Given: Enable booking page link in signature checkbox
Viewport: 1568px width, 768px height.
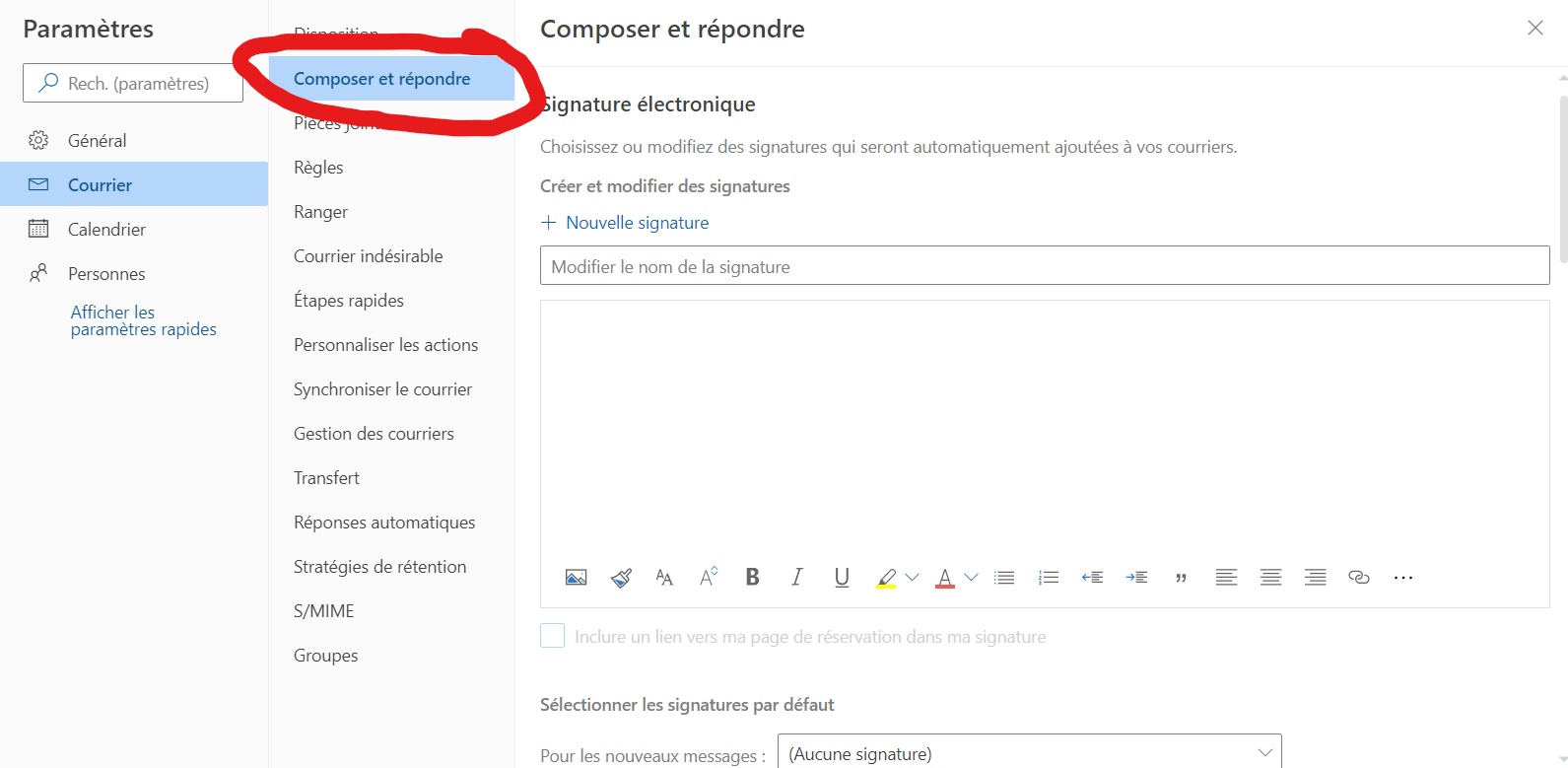Looking at the screenshot, I should (x=552, y=636).
